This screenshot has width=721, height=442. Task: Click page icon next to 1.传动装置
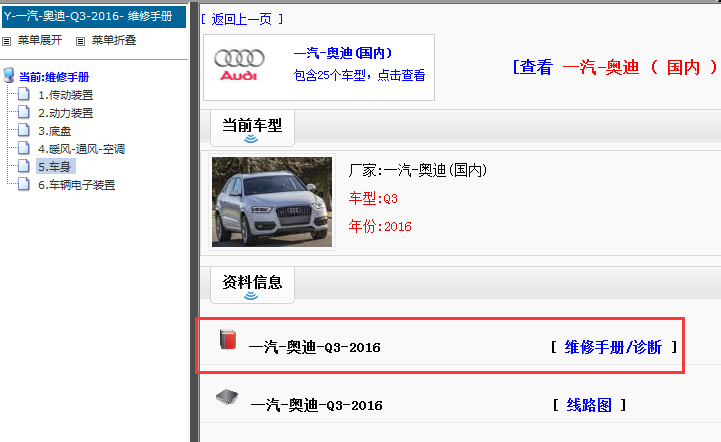coord(24,94)
